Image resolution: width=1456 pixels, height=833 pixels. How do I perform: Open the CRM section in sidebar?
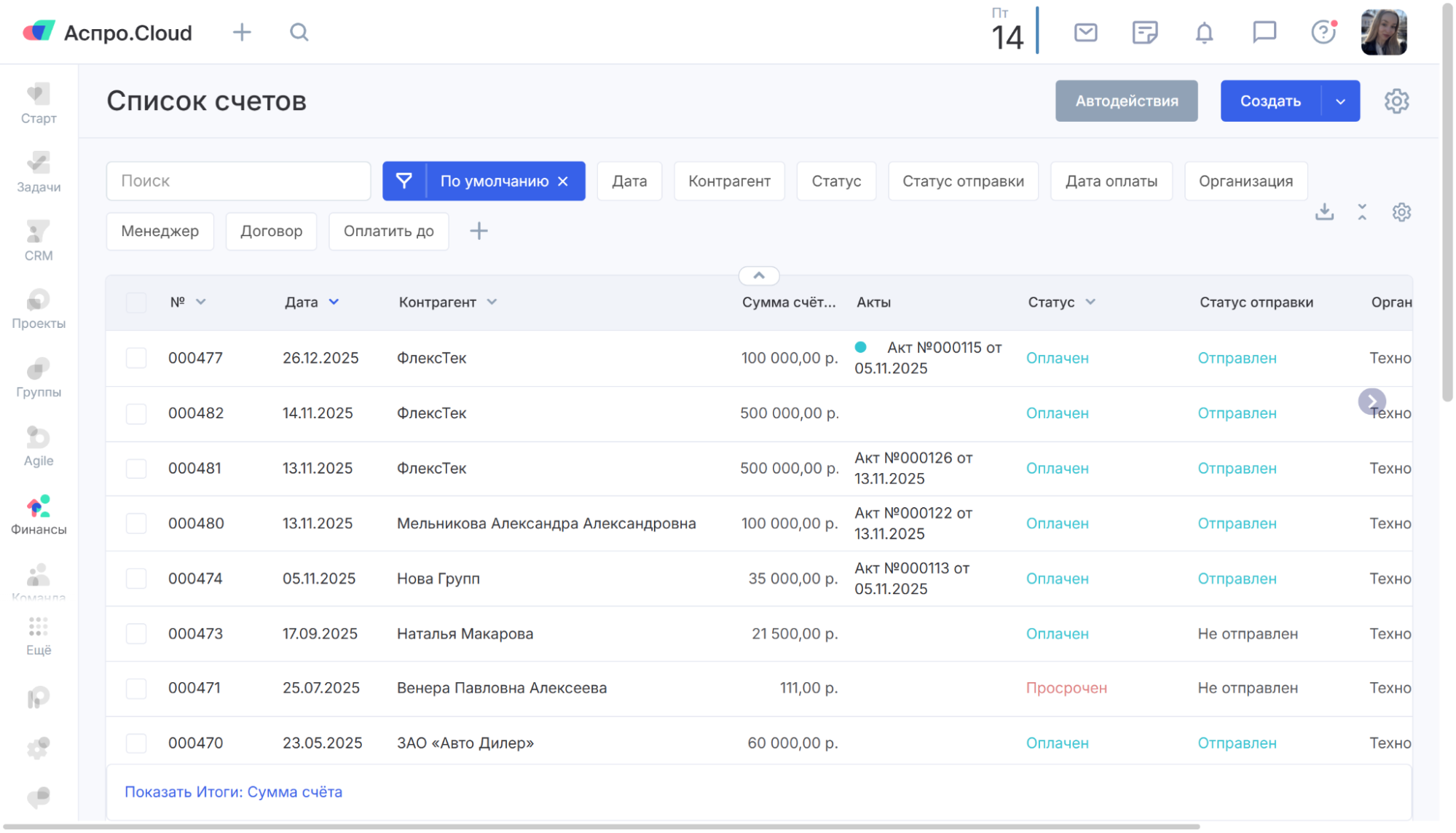[x=39, y=240]
